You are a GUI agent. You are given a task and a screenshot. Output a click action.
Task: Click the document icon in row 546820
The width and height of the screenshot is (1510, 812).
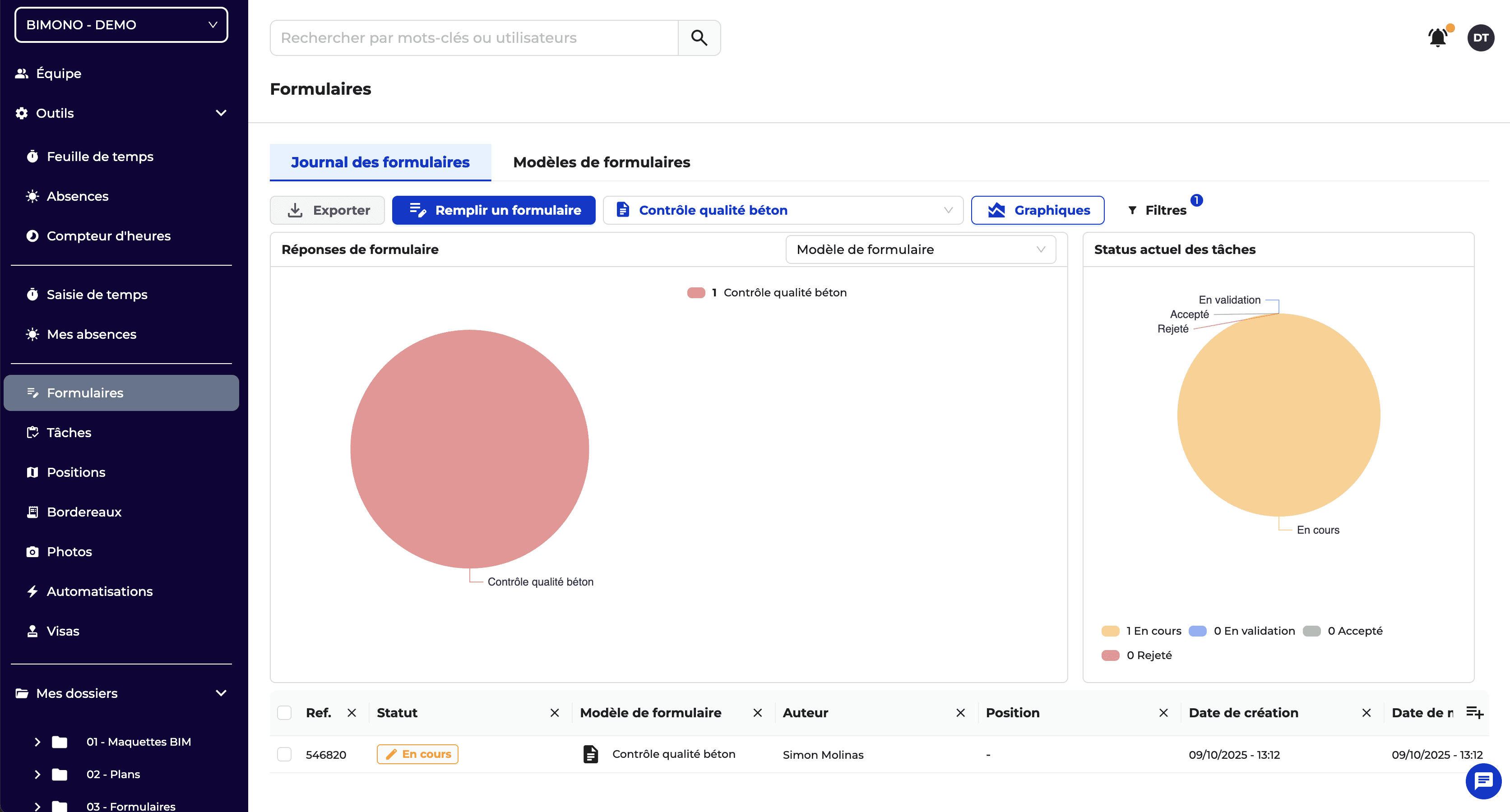click(590, 754)
